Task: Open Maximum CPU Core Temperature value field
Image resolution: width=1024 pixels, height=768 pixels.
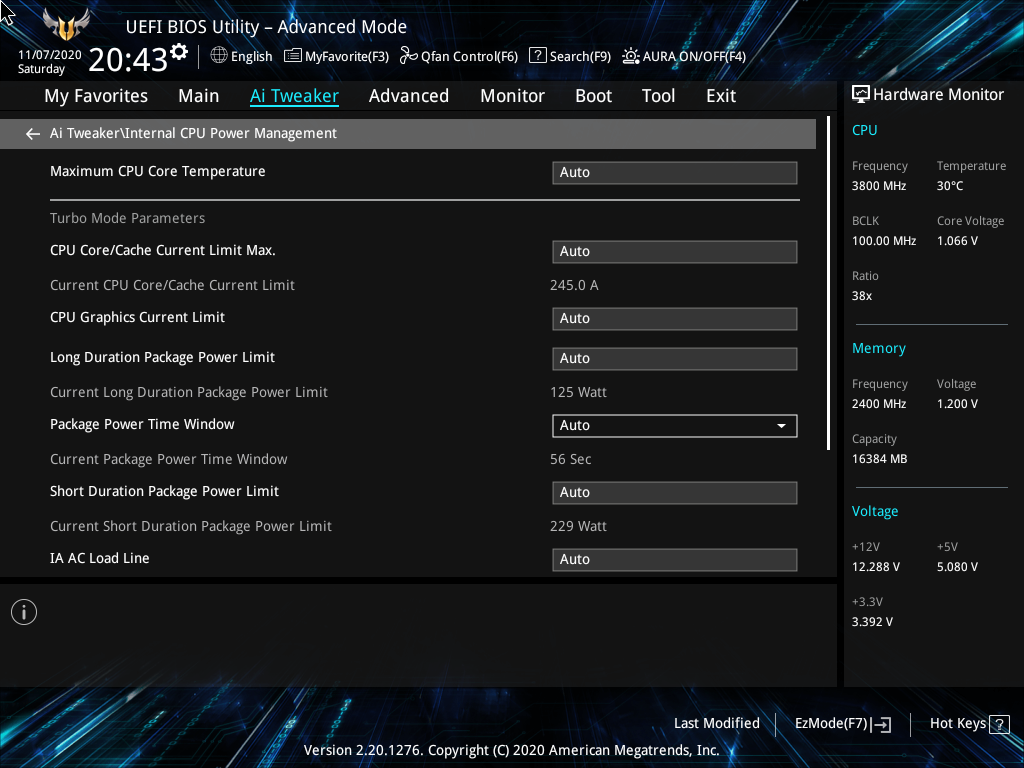Action: click(675, 172)
